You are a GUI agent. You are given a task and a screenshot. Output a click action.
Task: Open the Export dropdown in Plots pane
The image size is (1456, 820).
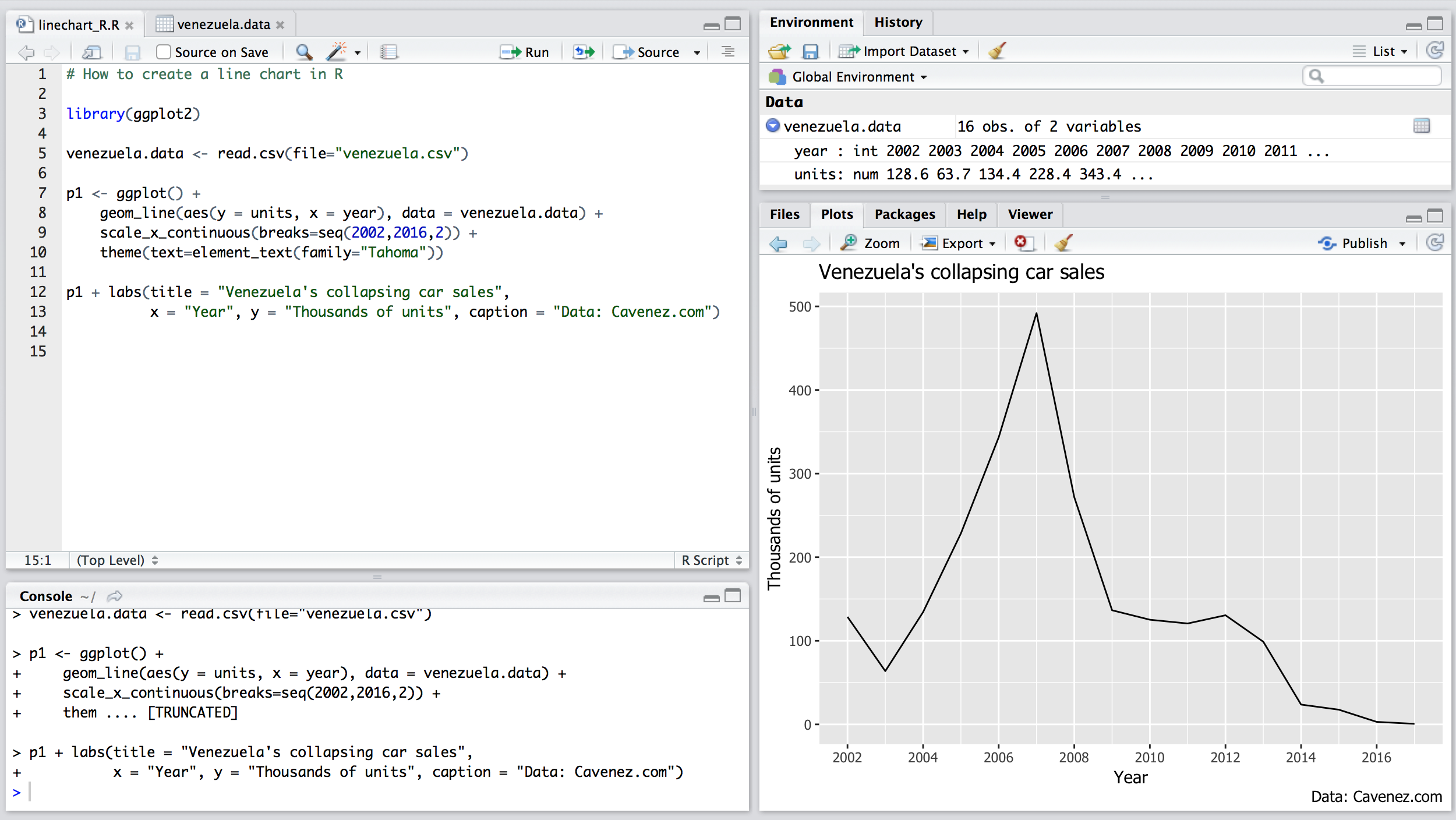958,243
